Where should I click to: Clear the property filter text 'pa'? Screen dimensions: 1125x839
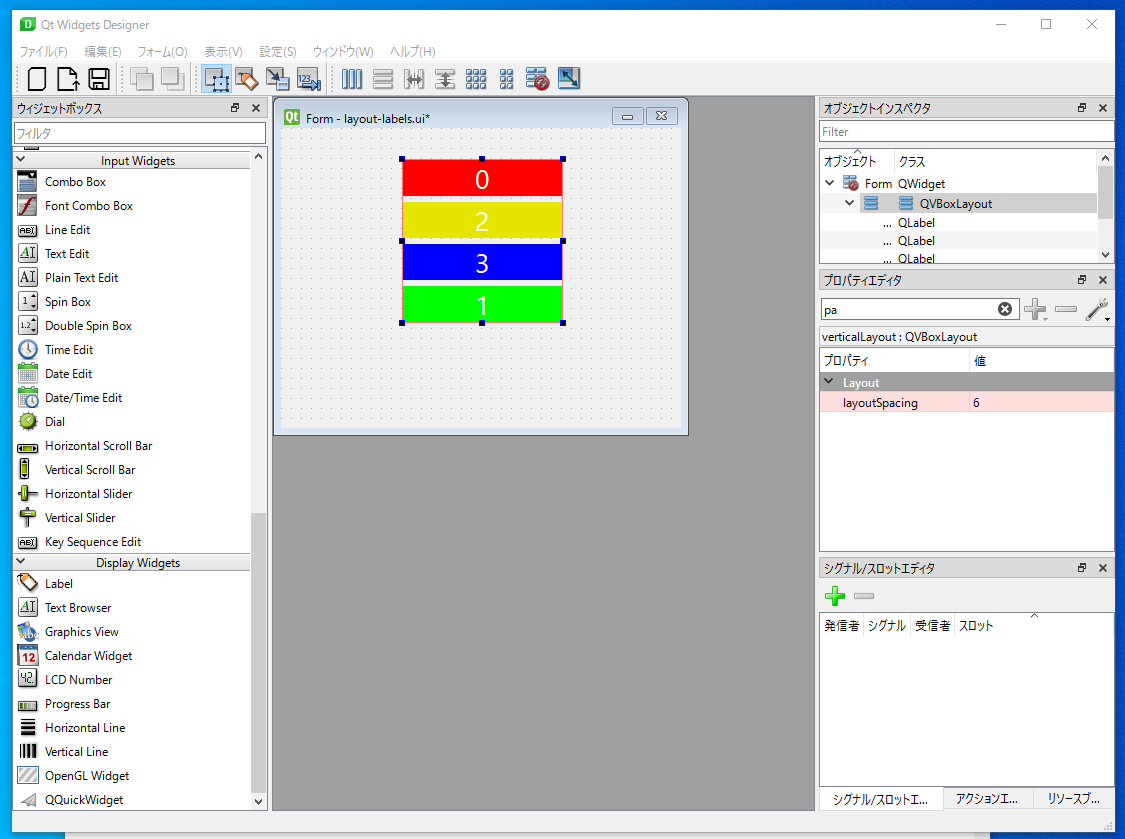pyautogui.click(x=1005, y=309)
